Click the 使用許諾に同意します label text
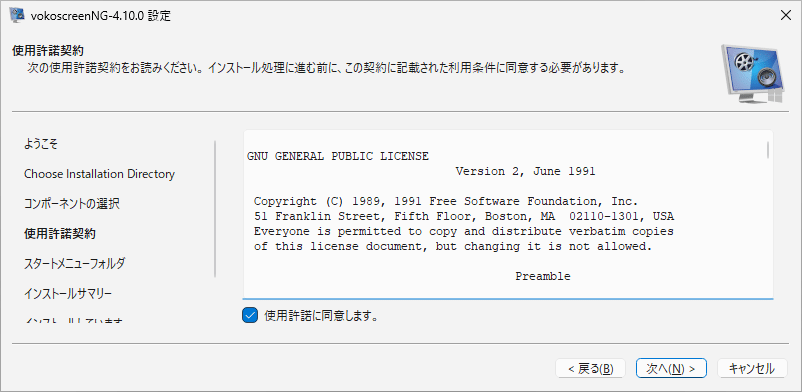The height and width of the screenshot is (392, 802). (322, 316)
